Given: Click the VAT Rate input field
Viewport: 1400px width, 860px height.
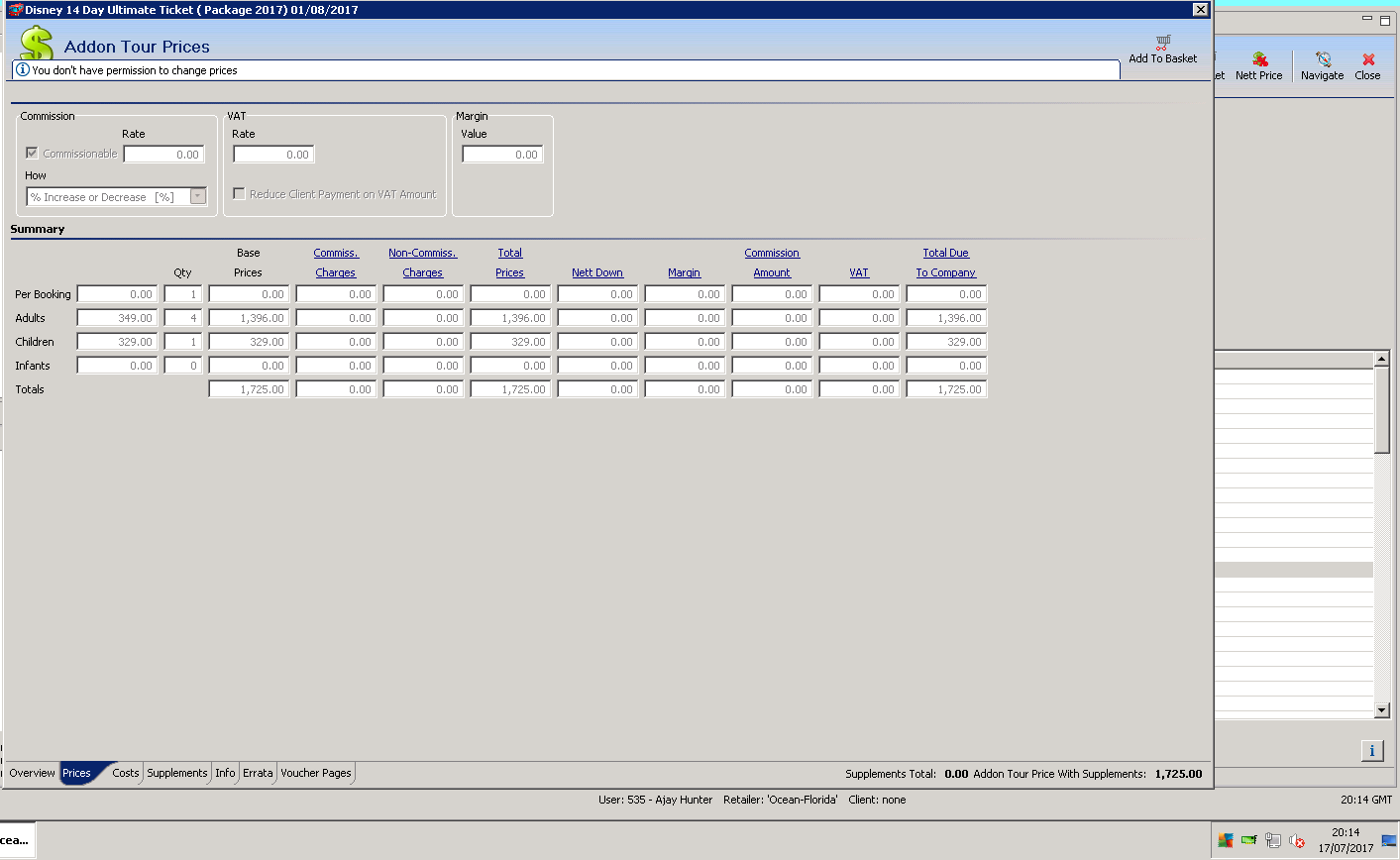Looking at the screenshot, I should pyautogui.click(x=273, y=155).
